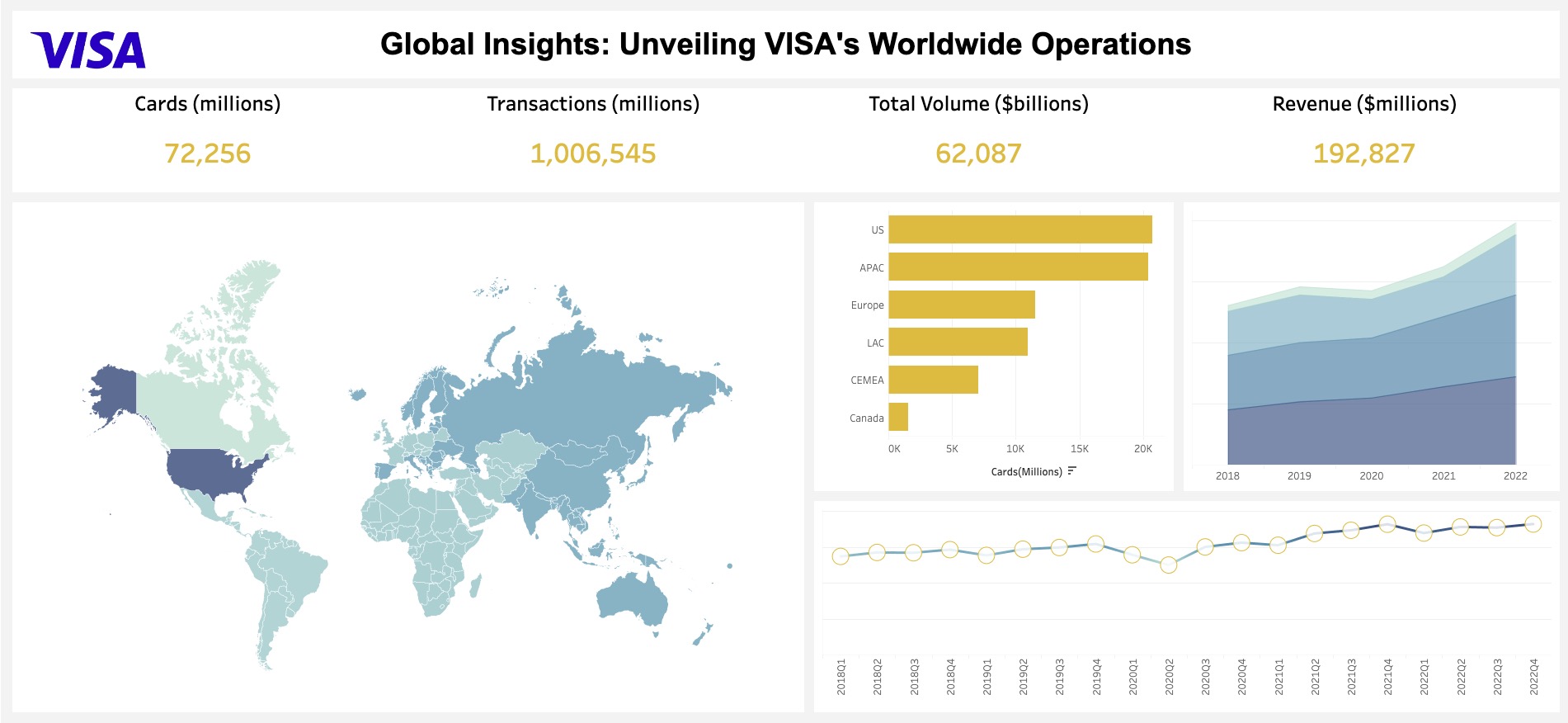Click the 'Cards (millions)' heading
The height and width of the screenshot is (723, 1568).
(x=207, y=104)
